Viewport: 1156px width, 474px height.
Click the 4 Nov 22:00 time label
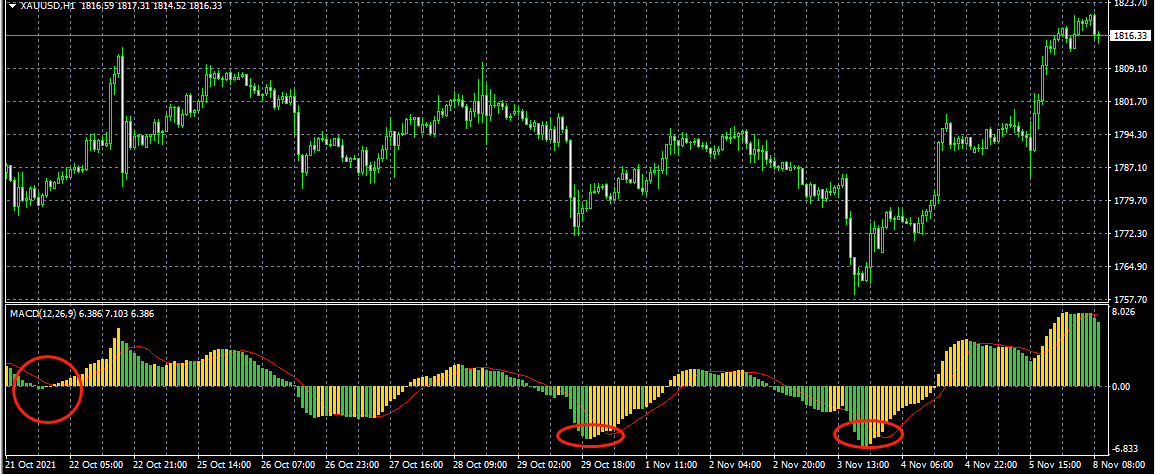pos(992,466)
